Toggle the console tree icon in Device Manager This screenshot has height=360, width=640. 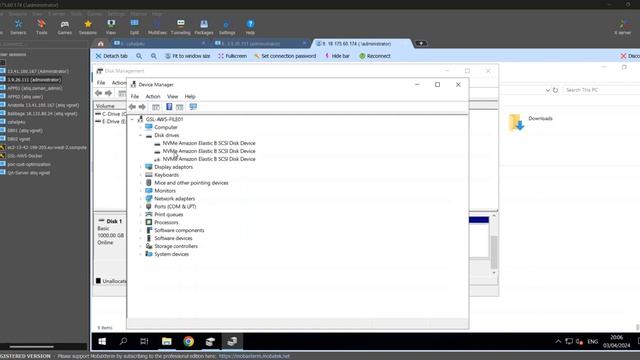click(x=156, y=107)
